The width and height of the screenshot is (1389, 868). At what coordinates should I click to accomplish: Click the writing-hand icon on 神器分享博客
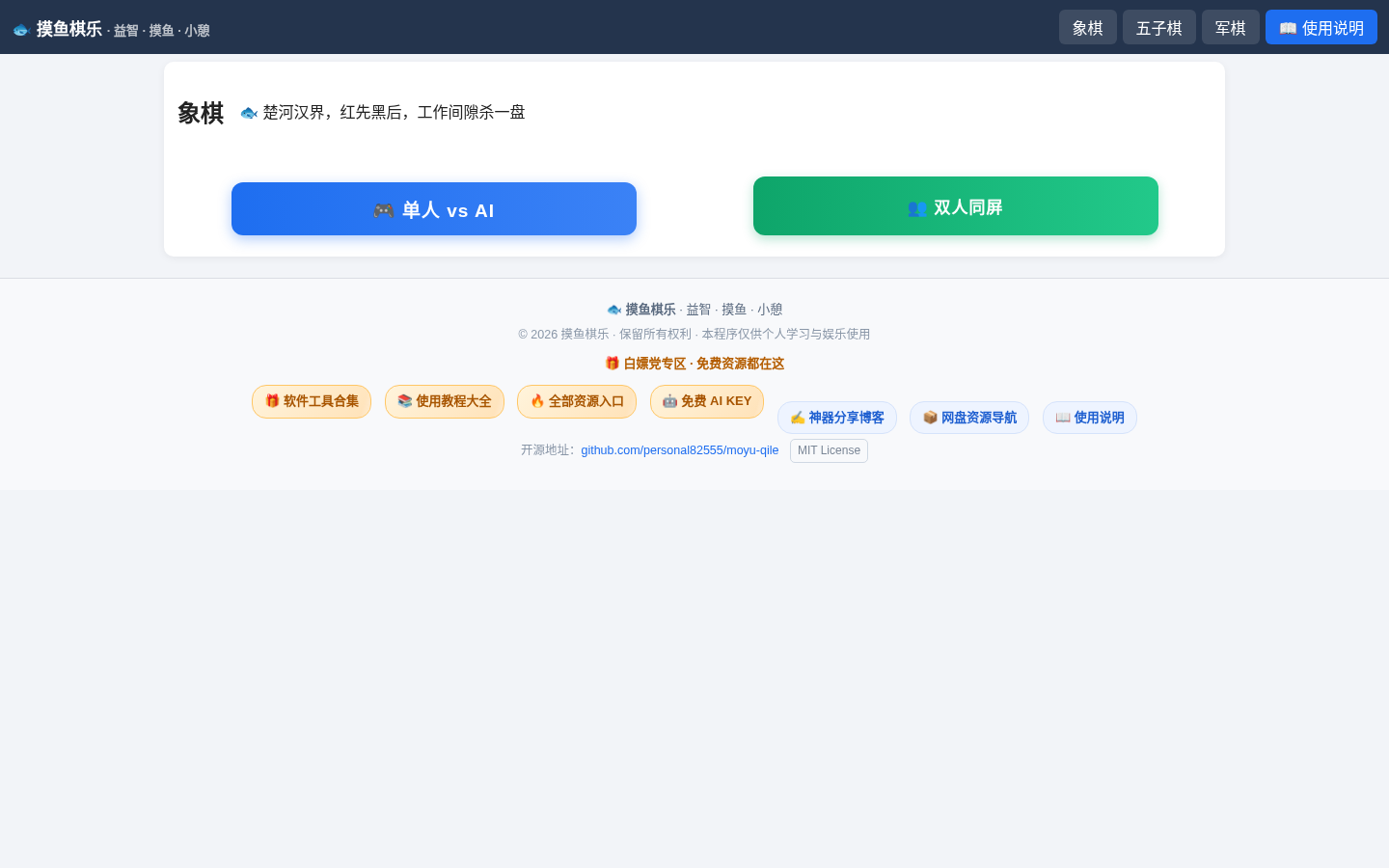(x=798, y=418)
